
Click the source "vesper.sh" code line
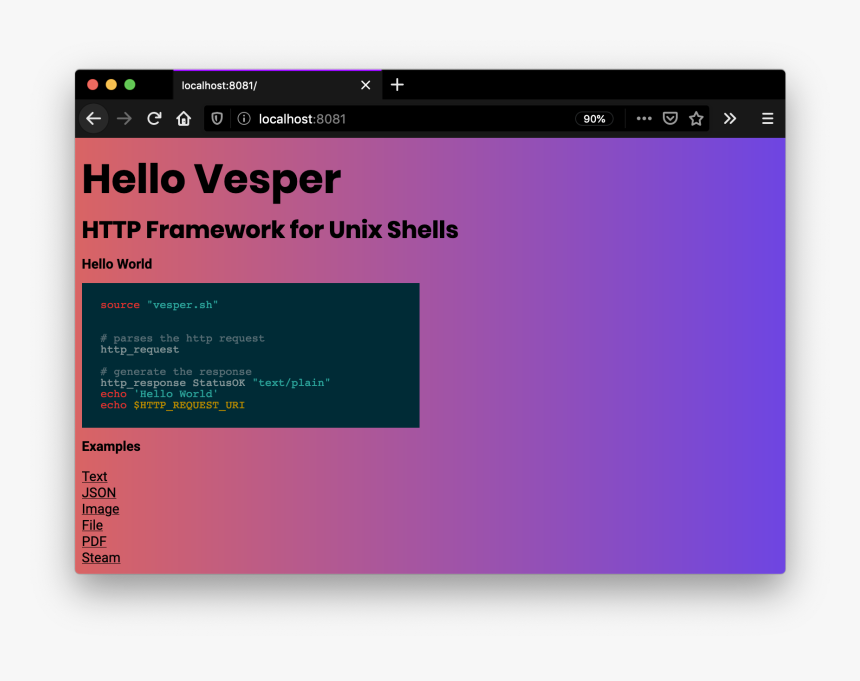coord(159,305)
